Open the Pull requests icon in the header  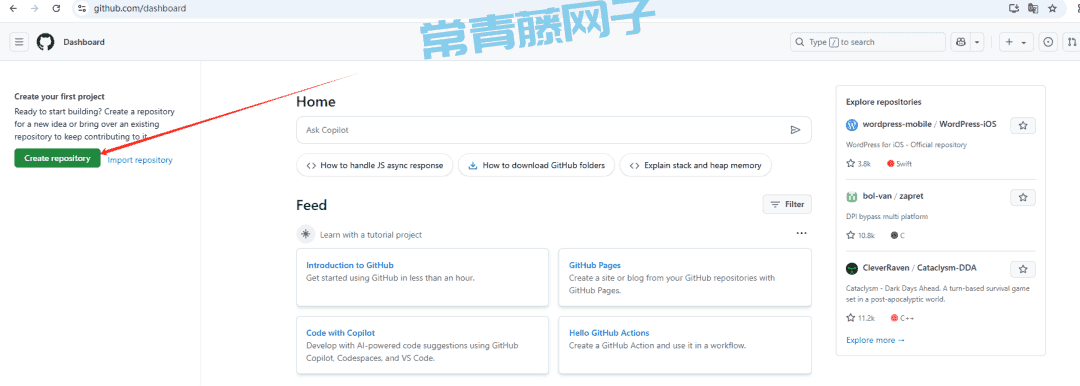click(x=1072, y=42)
